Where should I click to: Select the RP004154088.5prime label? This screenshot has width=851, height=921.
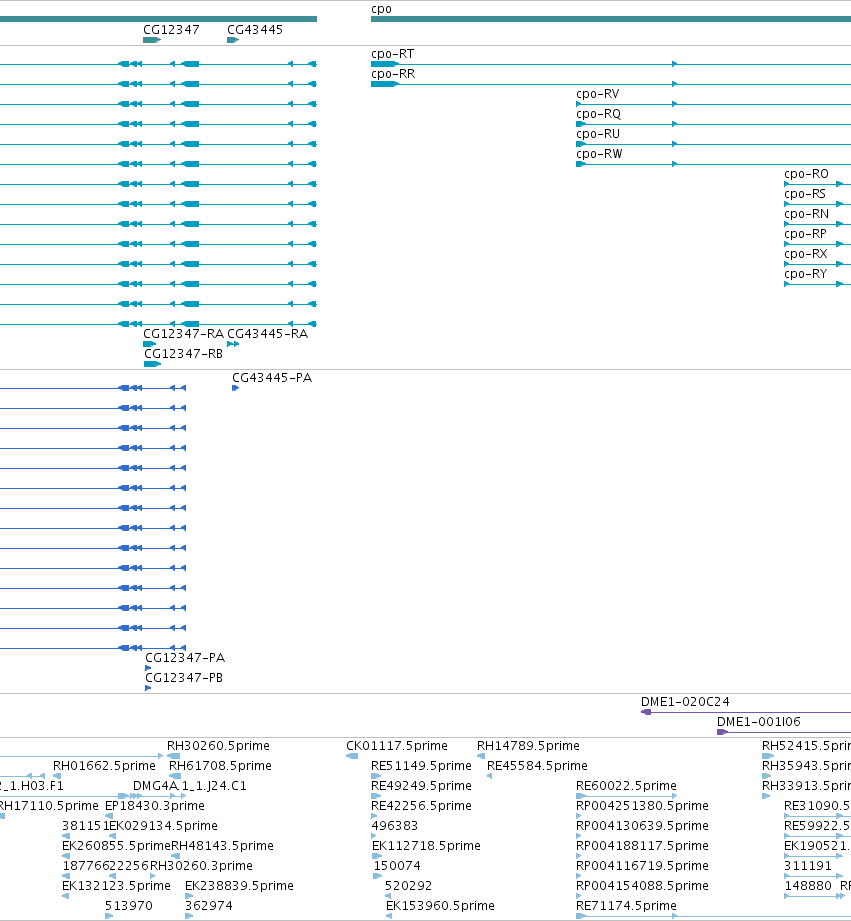point(642,886)
